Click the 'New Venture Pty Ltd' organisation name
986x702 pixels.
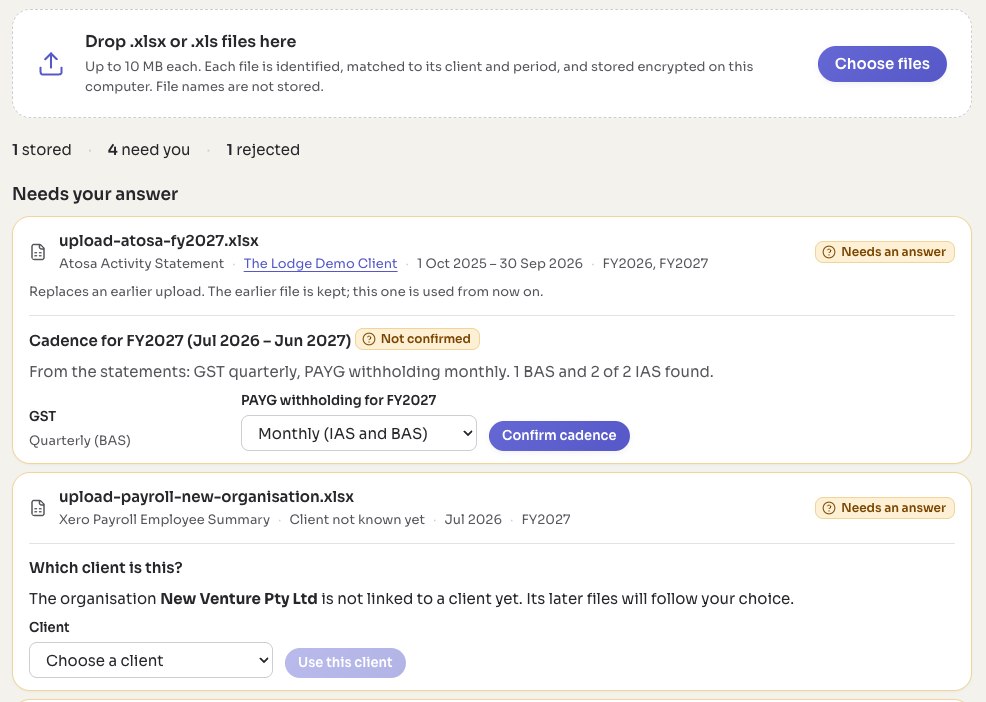point(239,598)
